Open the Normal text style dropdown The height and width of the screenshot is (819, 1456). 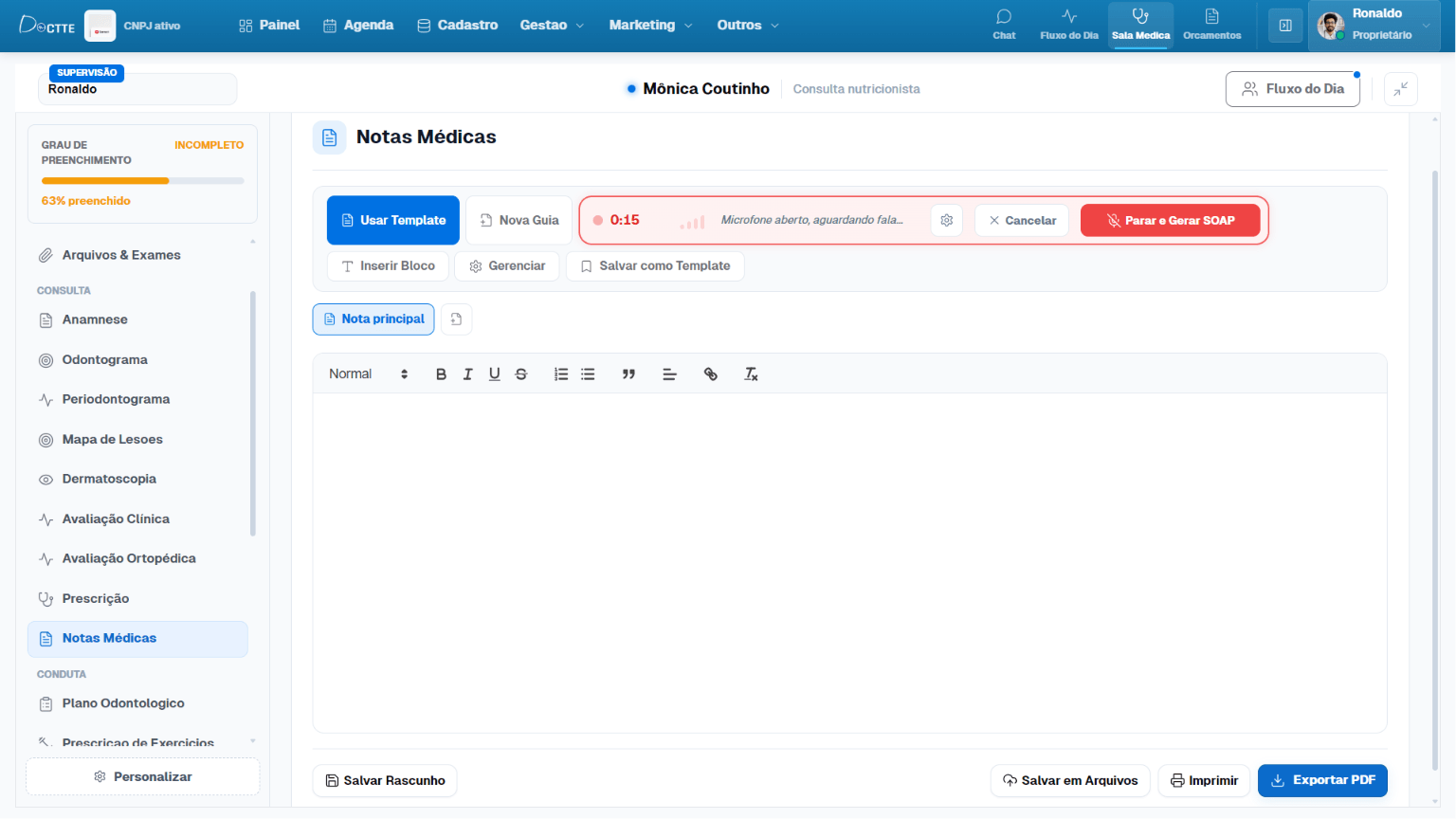(368, 374)
